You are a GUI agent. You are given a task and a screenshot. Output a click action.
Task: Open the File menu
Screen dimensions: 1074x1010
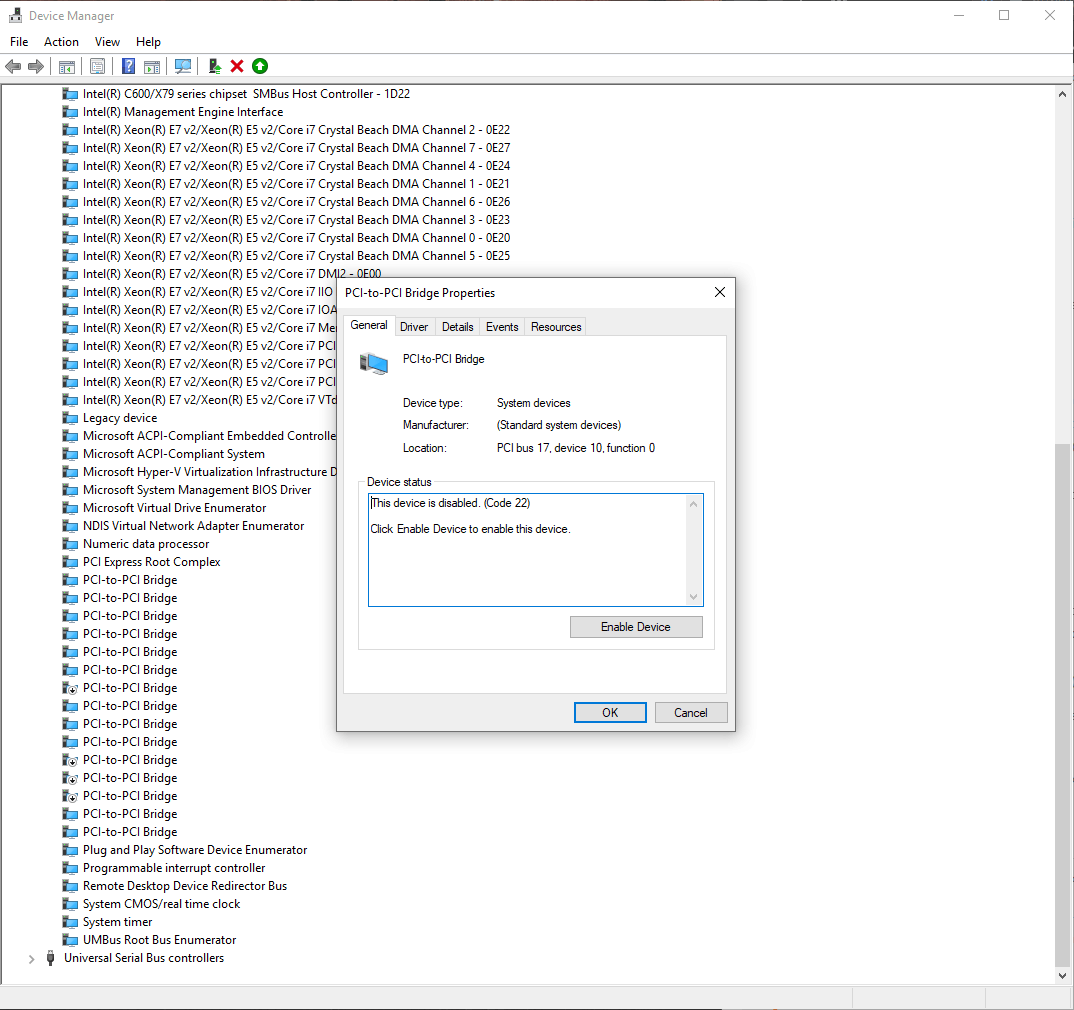click(x=19, y=42)
